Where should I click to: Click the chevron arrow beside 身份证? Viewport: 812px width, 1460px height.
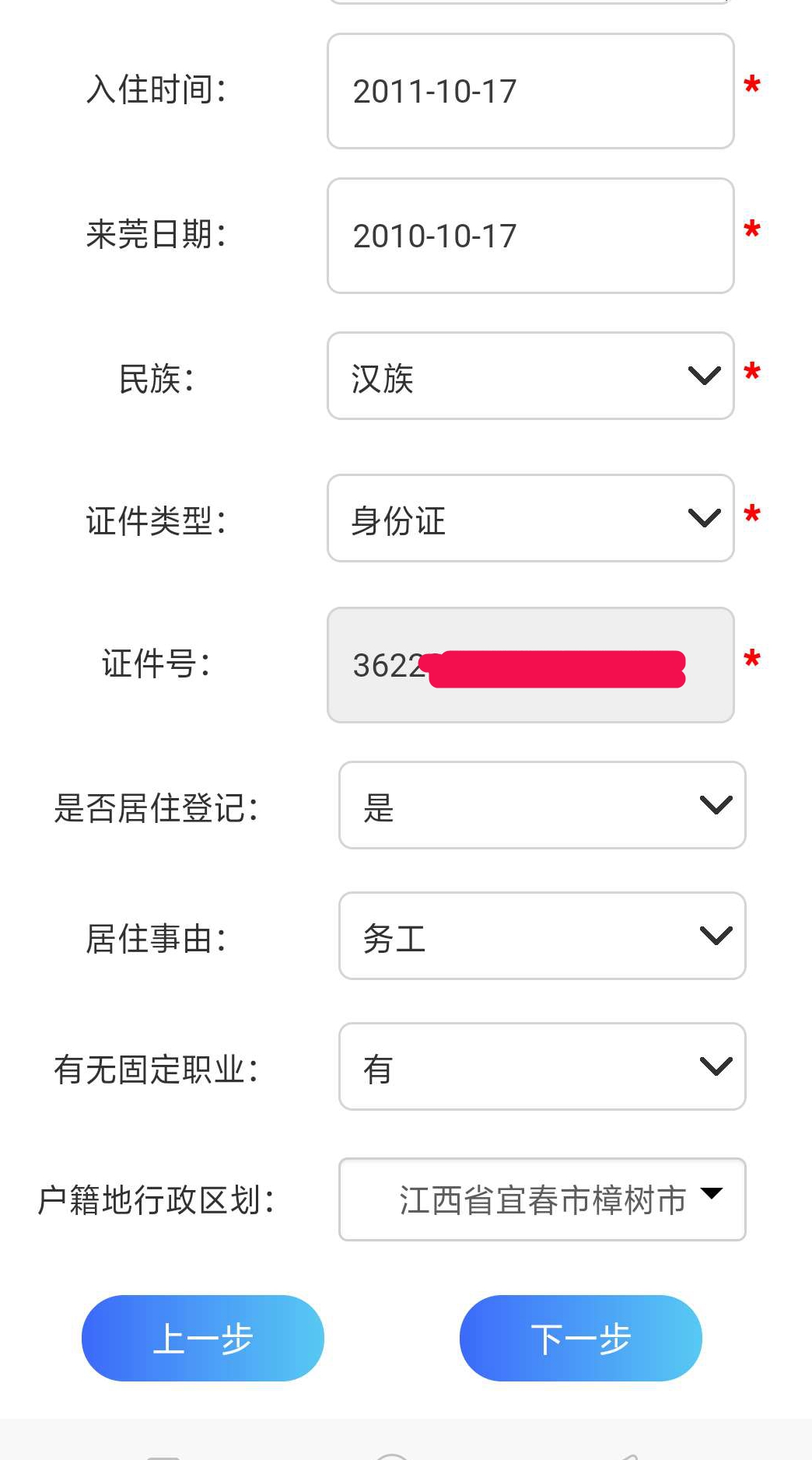click(705, 519)
